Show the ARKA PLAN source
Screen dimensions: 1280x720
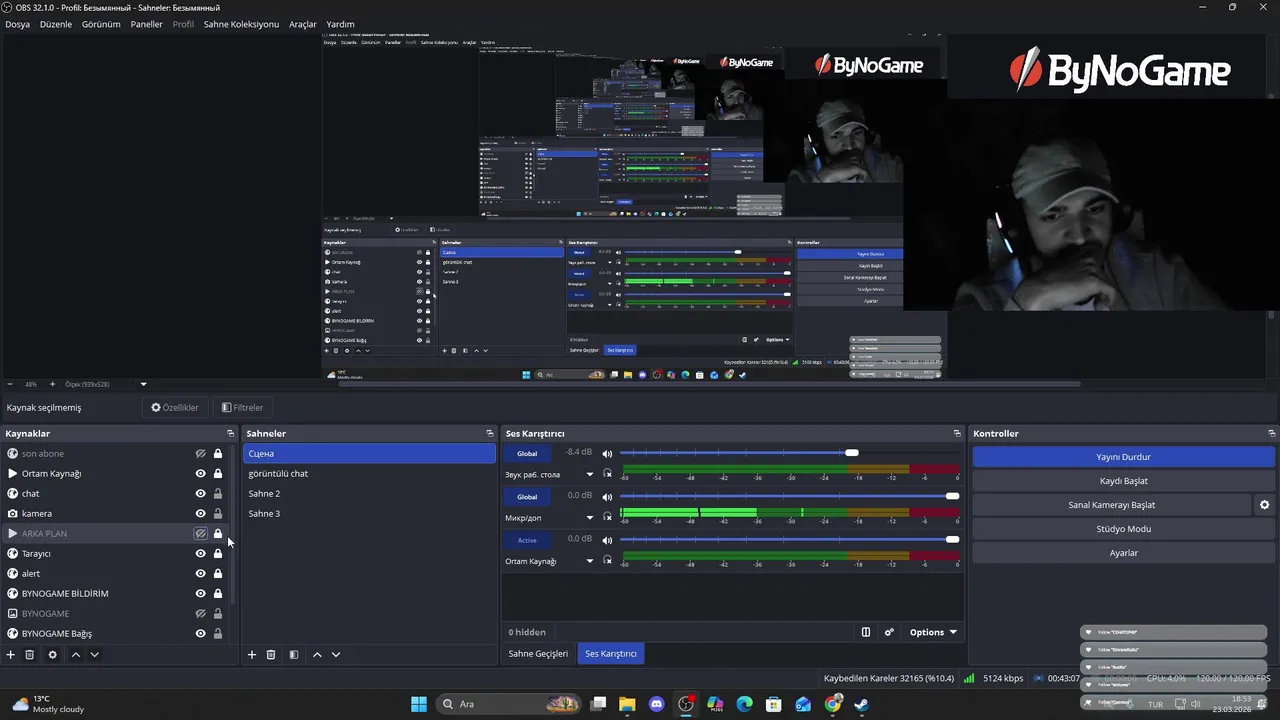pos(200,533)
